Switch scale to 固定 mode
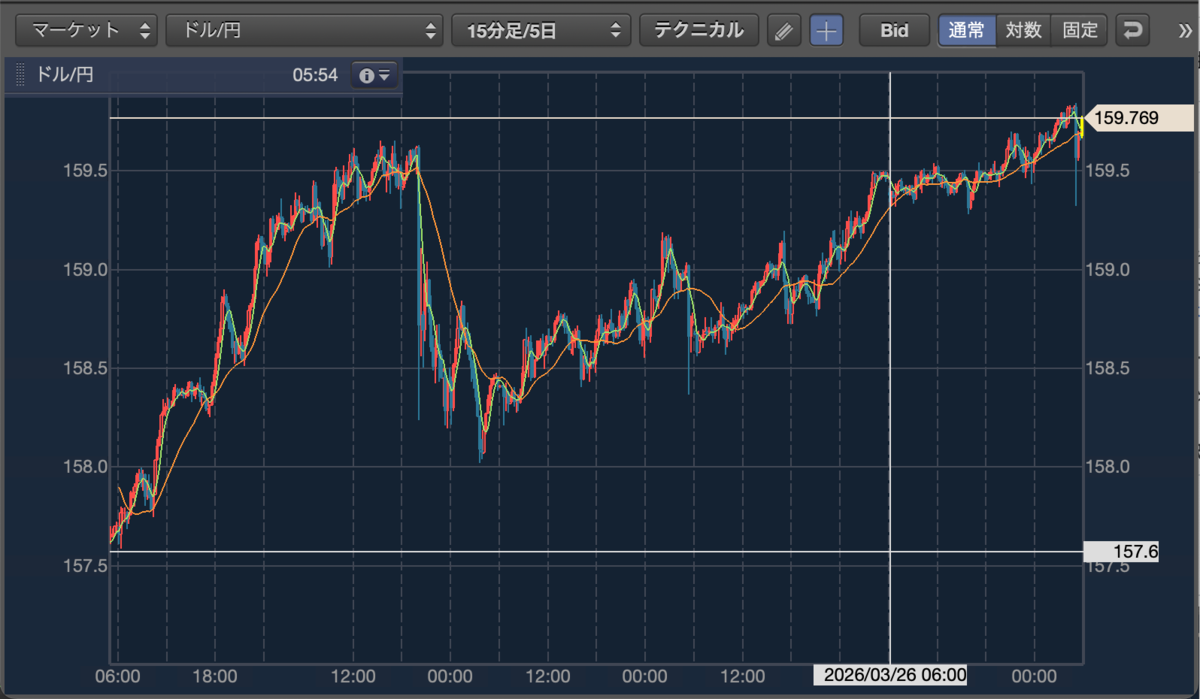Screen dimensions: 1200x699 (x=1079, y=30)
